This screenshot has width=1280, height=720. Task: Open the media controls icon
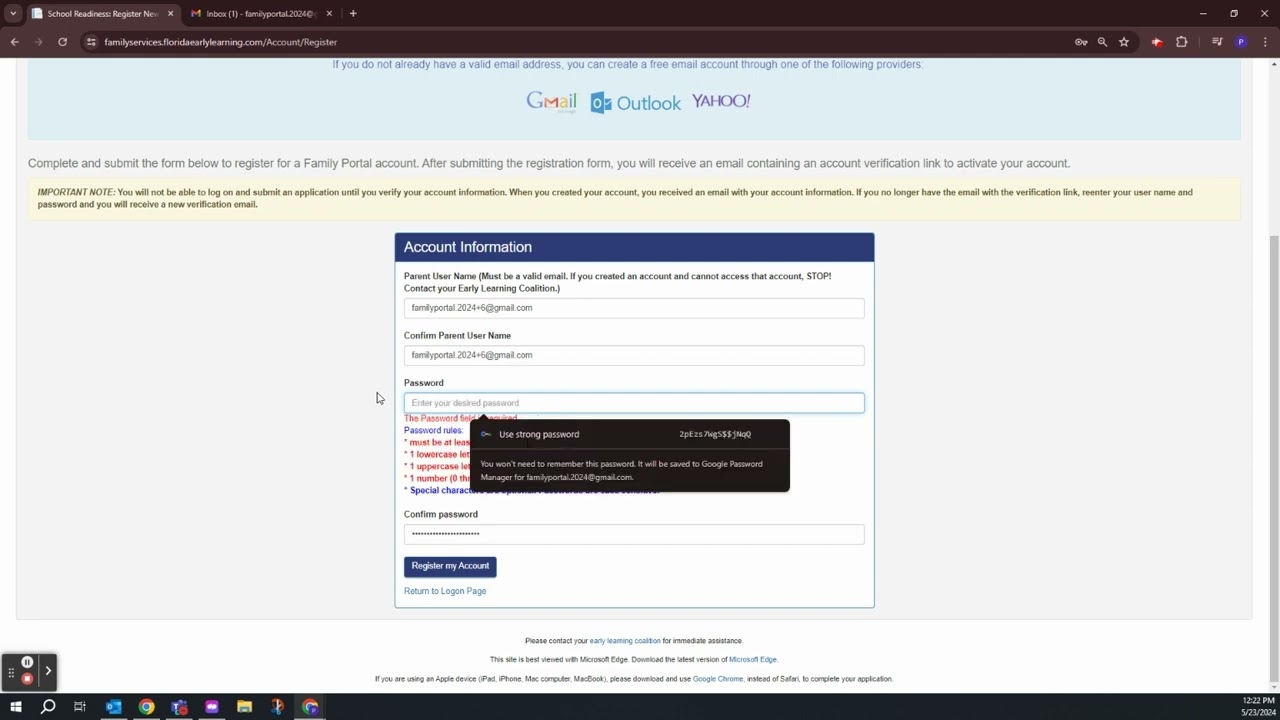(x=1217, y=42)
